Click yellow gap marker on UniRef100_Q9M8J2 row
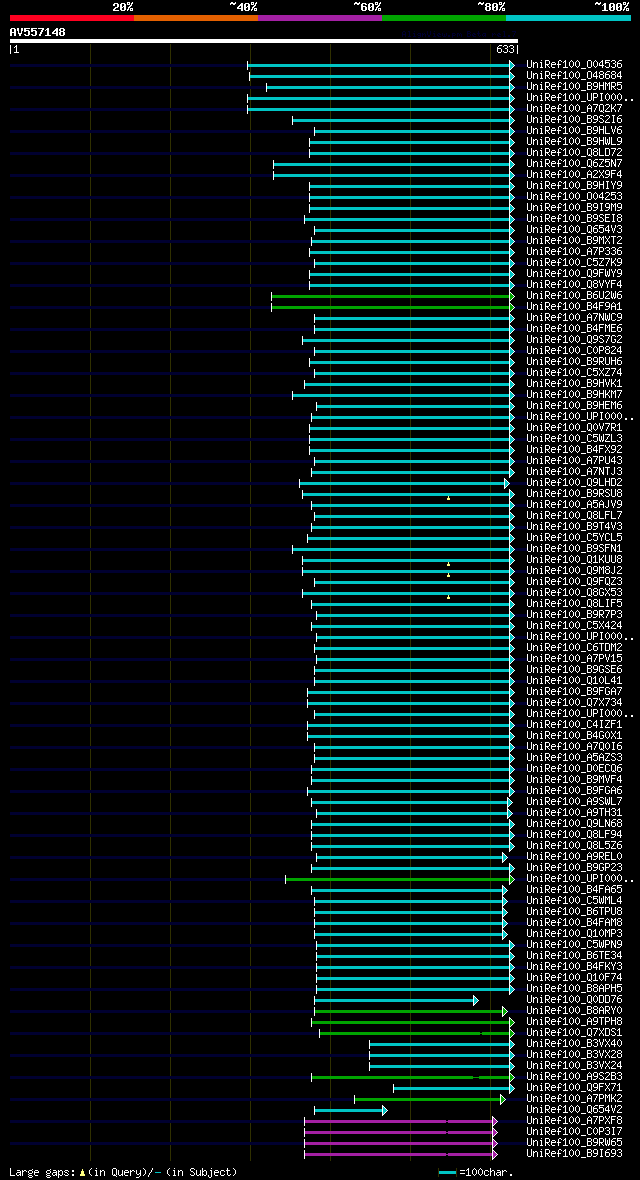This screenshot has width=640, height=1180. pos(448,575)
